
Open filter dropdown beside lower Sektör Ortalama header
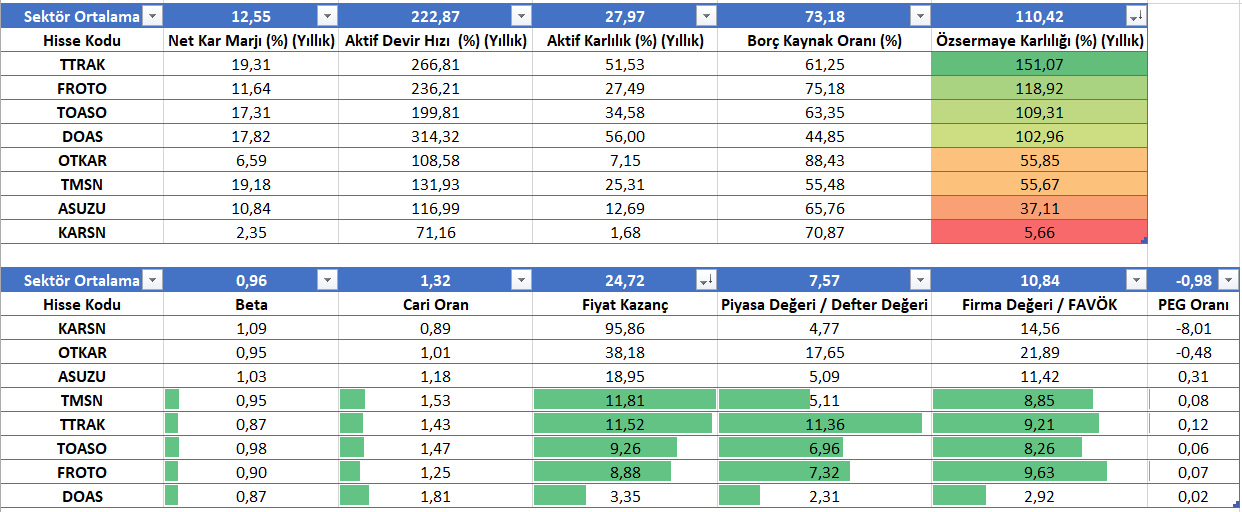[151, 280]
